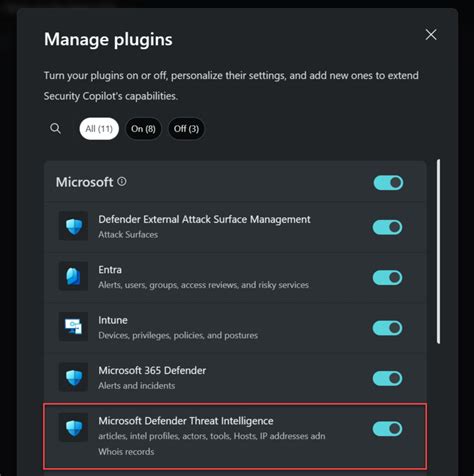Click the Entra plugin icon
The width and height of the screenshot is (474, 476).
tap(74, 276)
